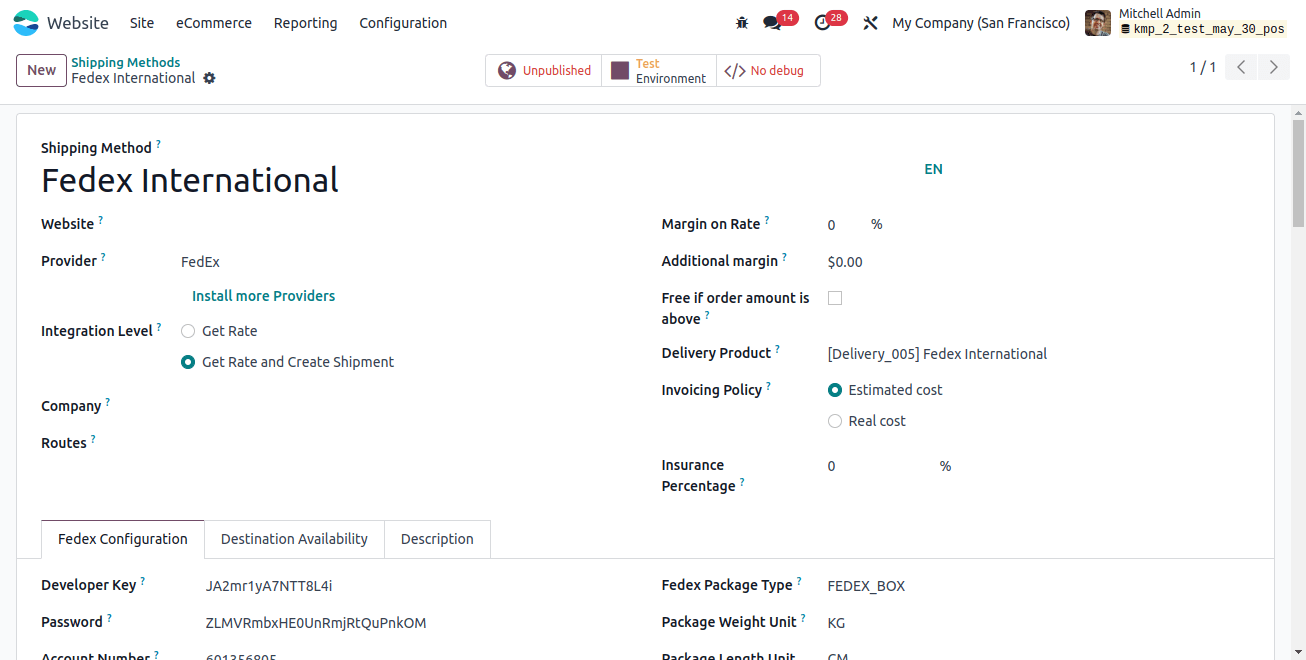The image size is (1306, 660).
Task: Toggle the Test Environment button
Action: tap(659, 71)
